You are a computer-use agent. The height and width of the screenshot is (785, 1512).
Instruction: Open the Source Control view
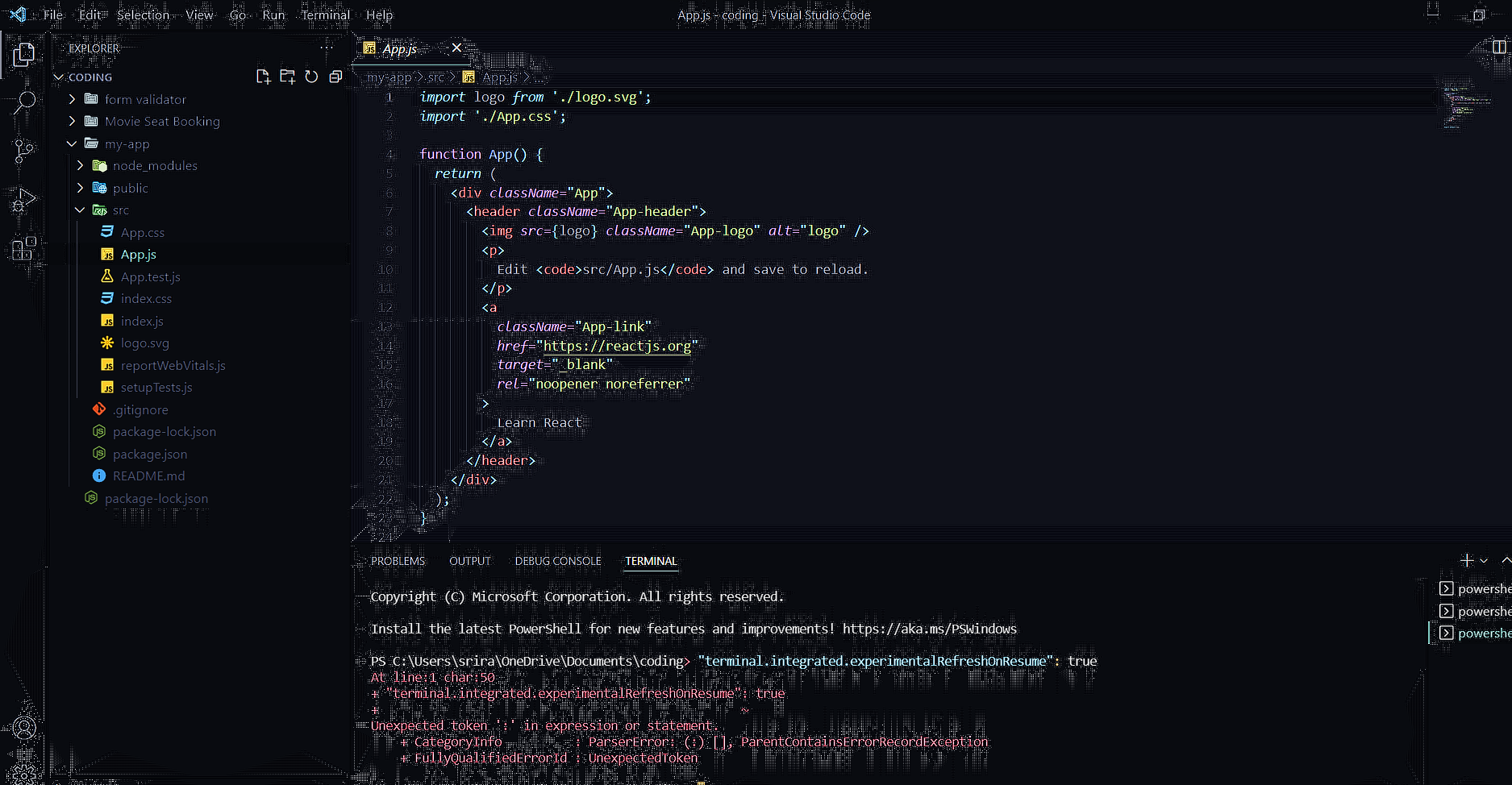point(23,152)
